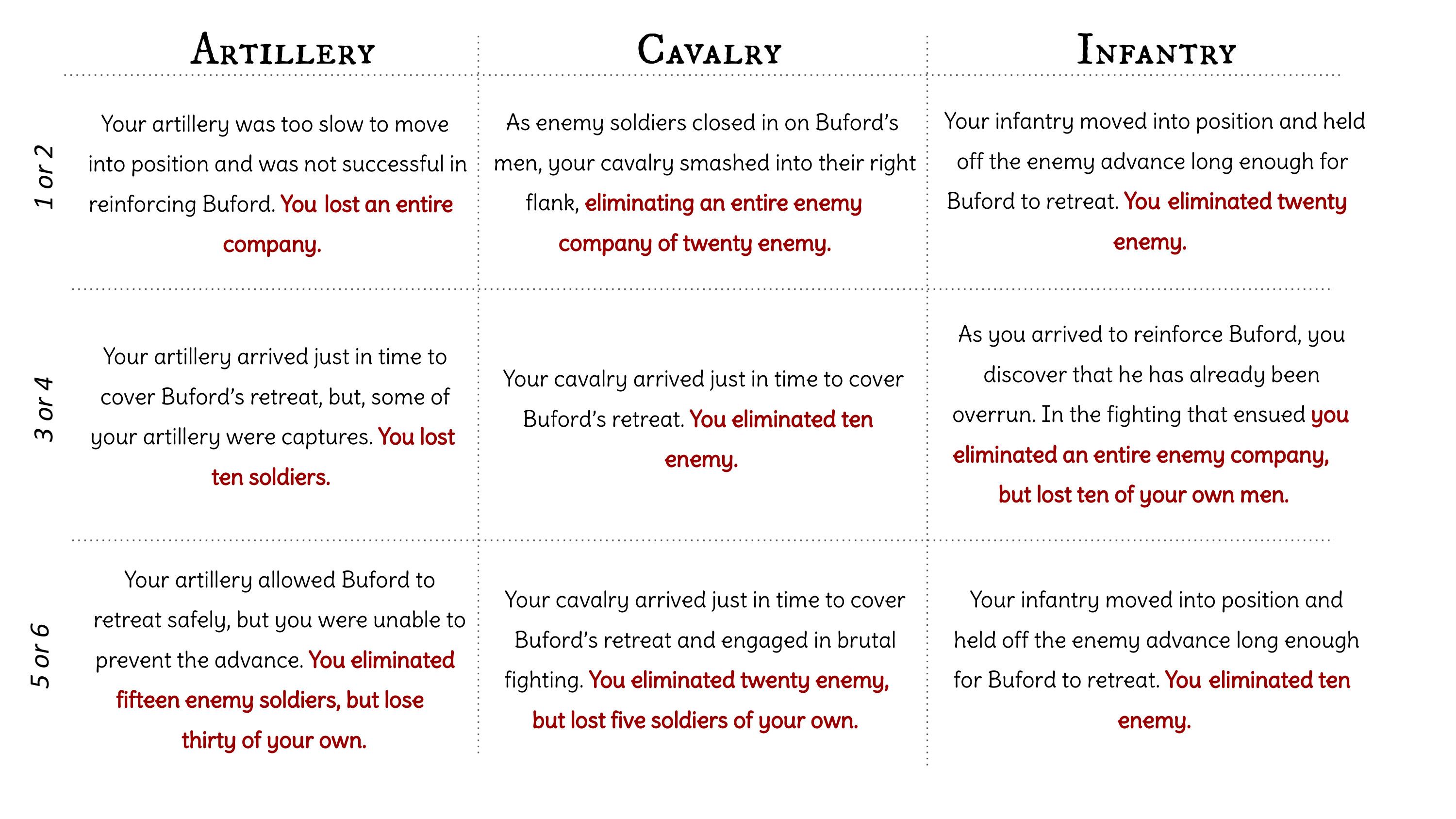Click the Infantry column heading
This screenshot has height=819, width=1456.
[x=1156, y=50]
